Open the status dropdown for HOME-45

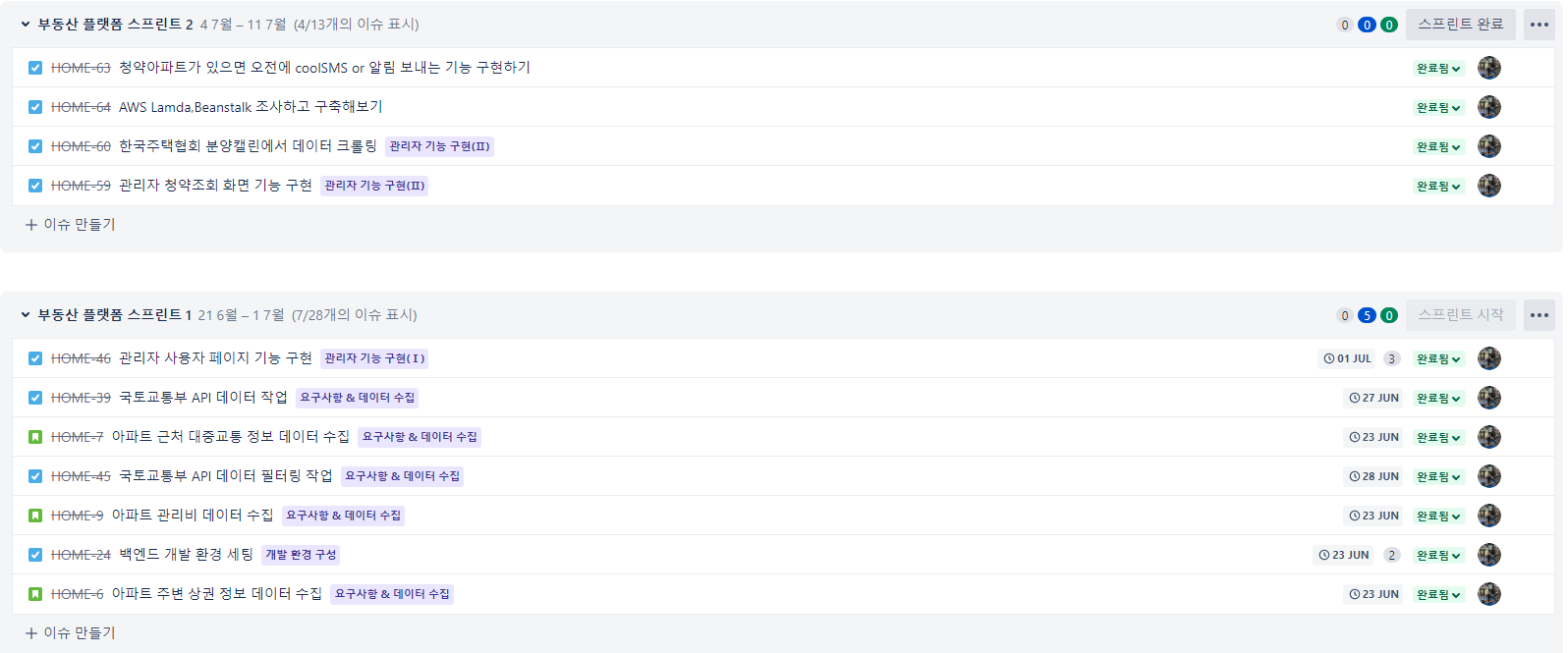point(1438,476)
